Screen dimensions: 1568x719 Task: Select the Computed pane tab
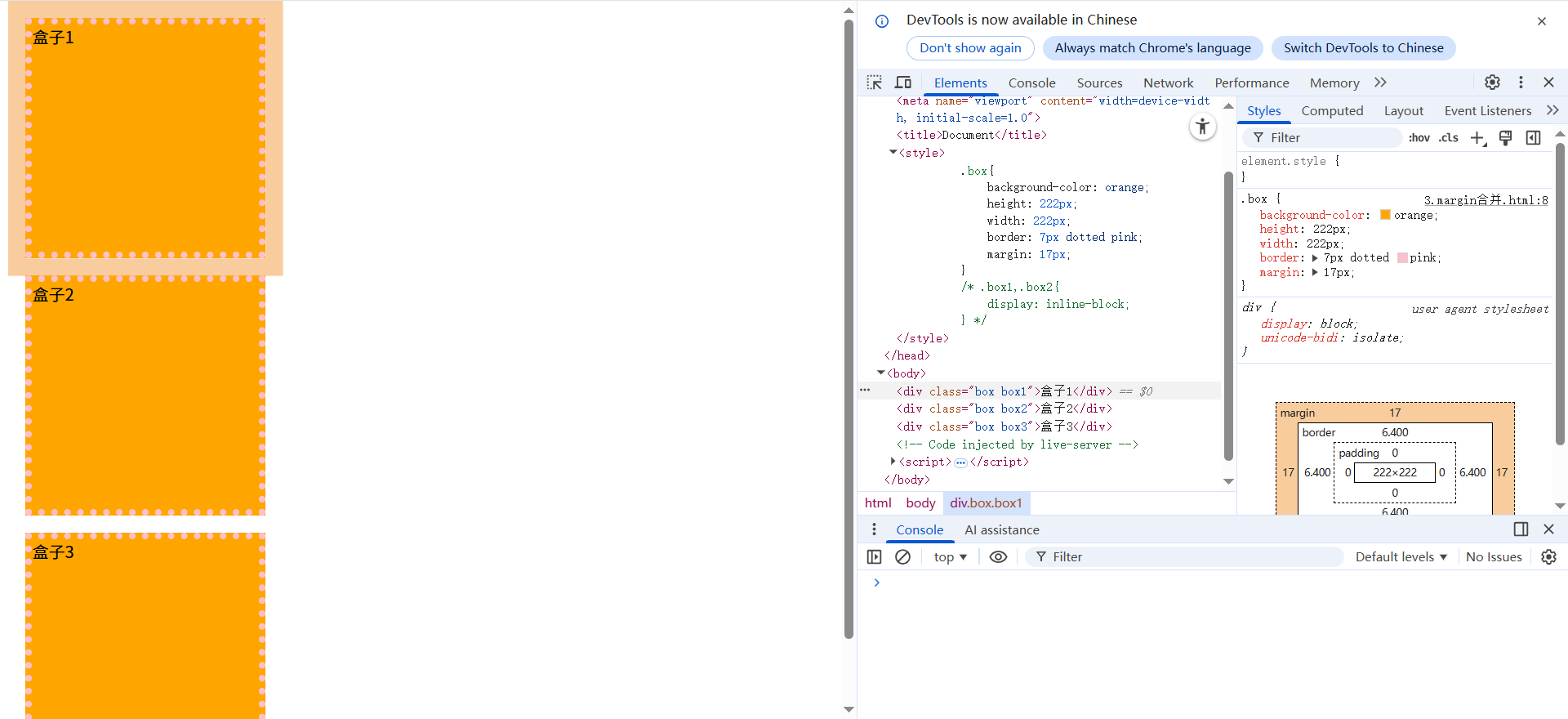tap(1332, 110)
